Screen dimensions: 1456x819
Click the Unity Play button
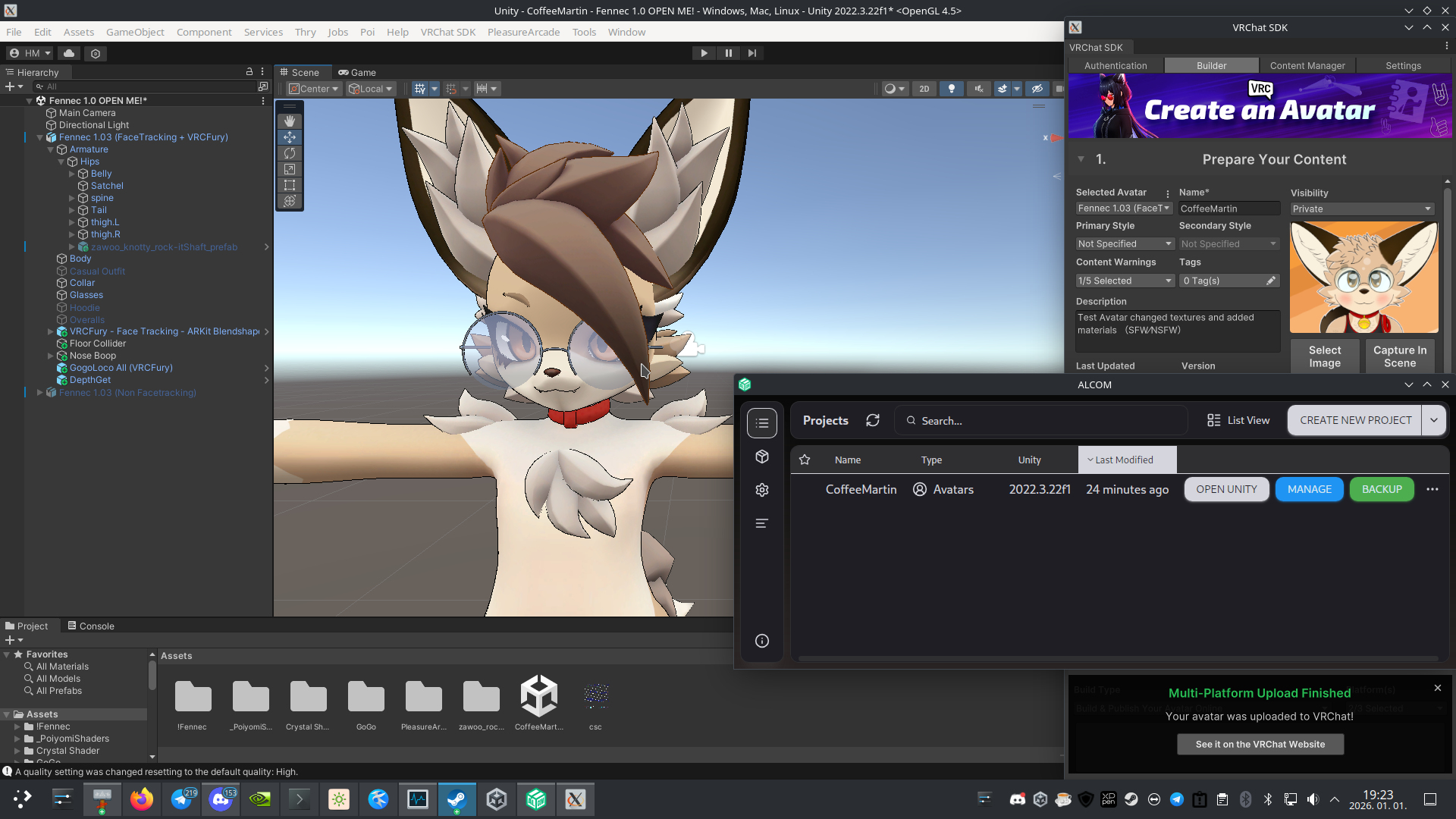click(x=704, y=53)
